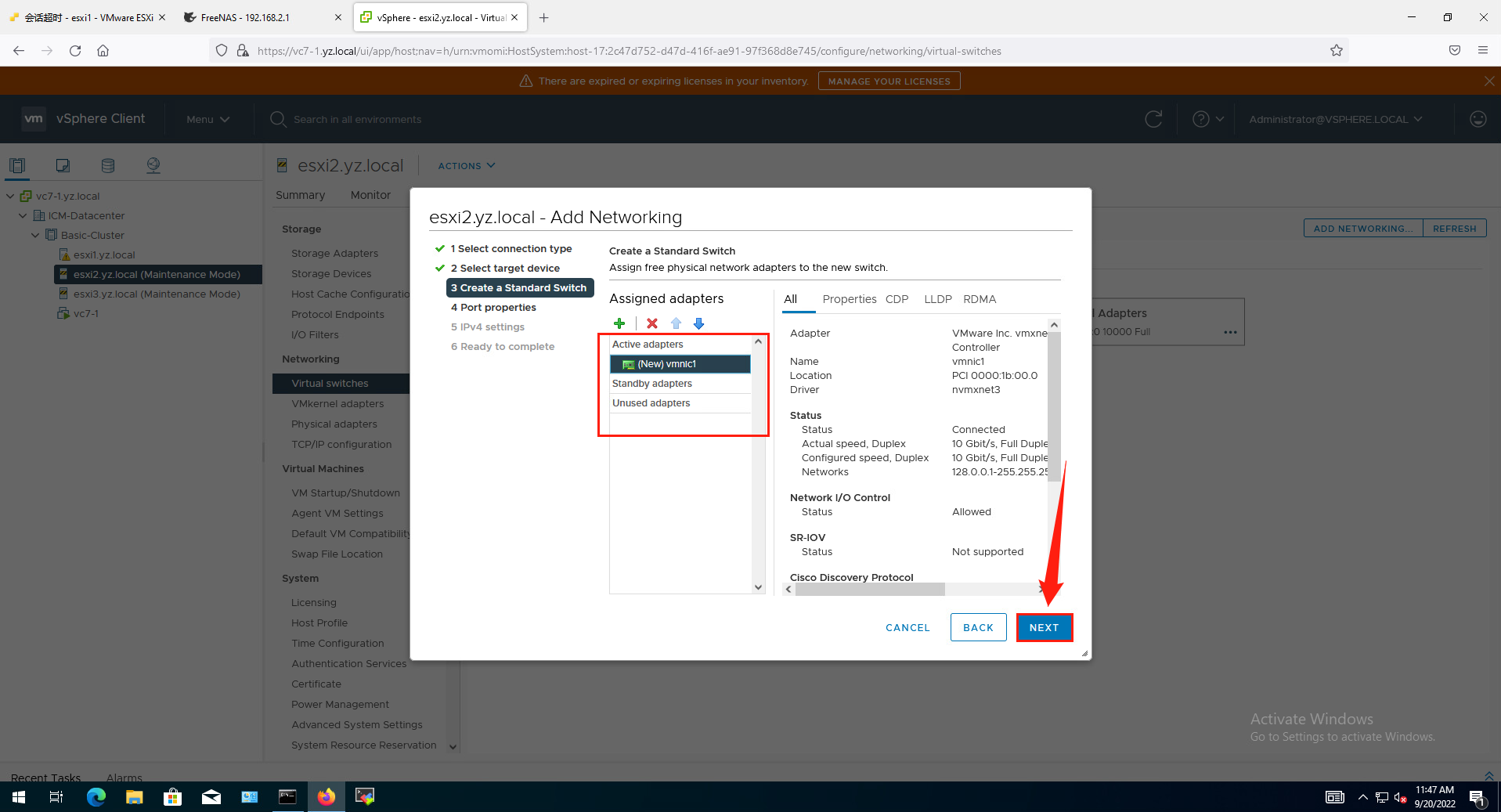Remove selected adapter using red X icon
Screen dimensions: 1501x812
651,323
